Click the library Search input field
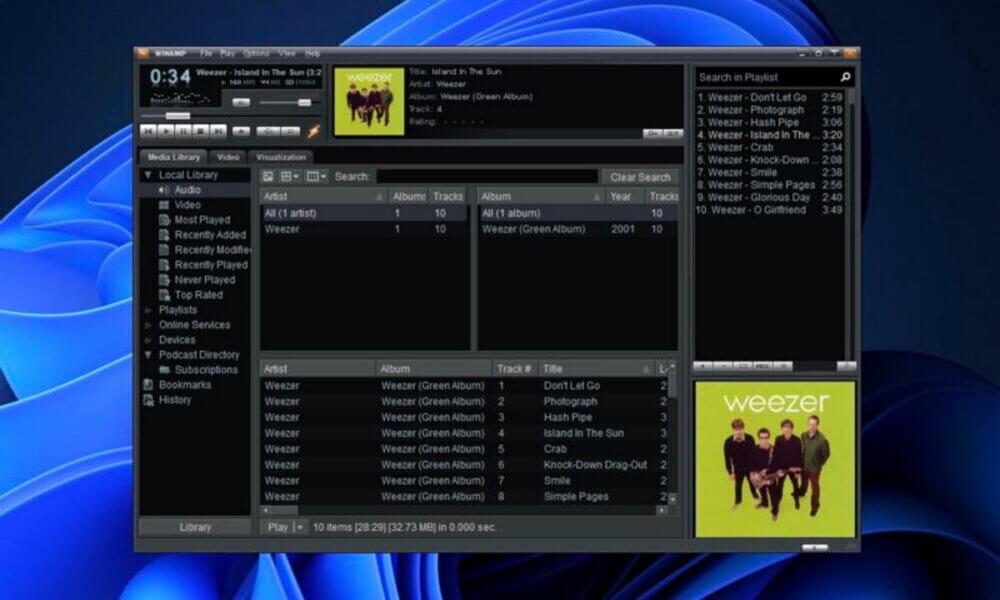Viewport: 1000px width, 600px height. (x=487, y=177)
